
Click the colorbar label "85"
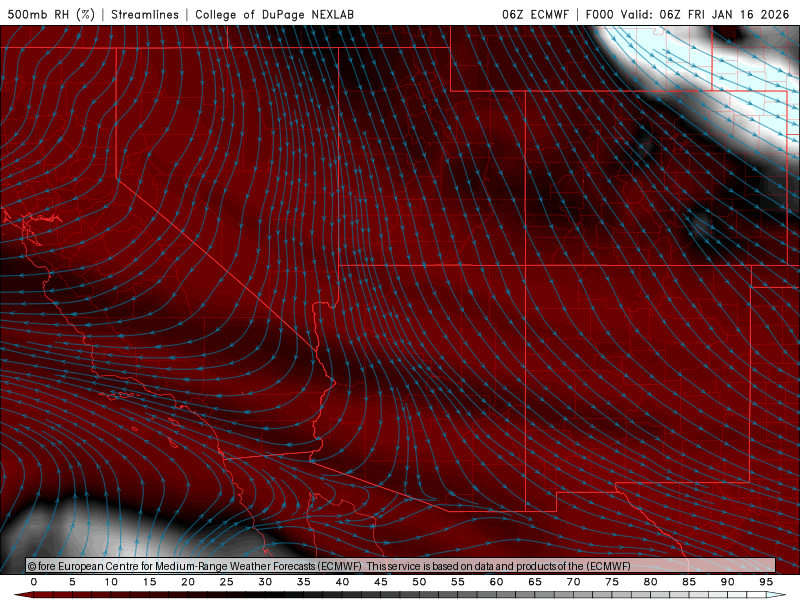689,582
